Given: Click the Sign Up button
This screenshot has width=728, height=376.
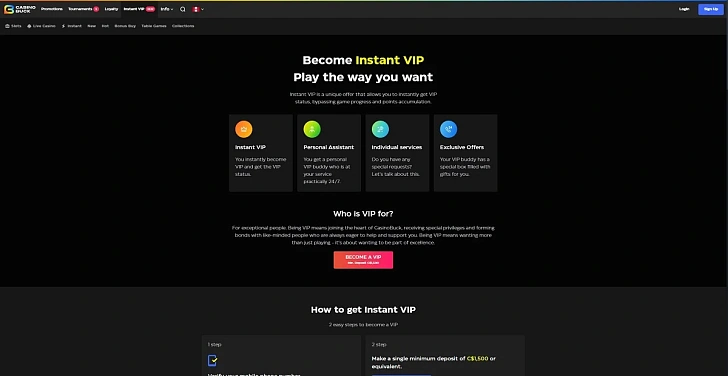Looking at the screenshot, I should click(711, 9).
